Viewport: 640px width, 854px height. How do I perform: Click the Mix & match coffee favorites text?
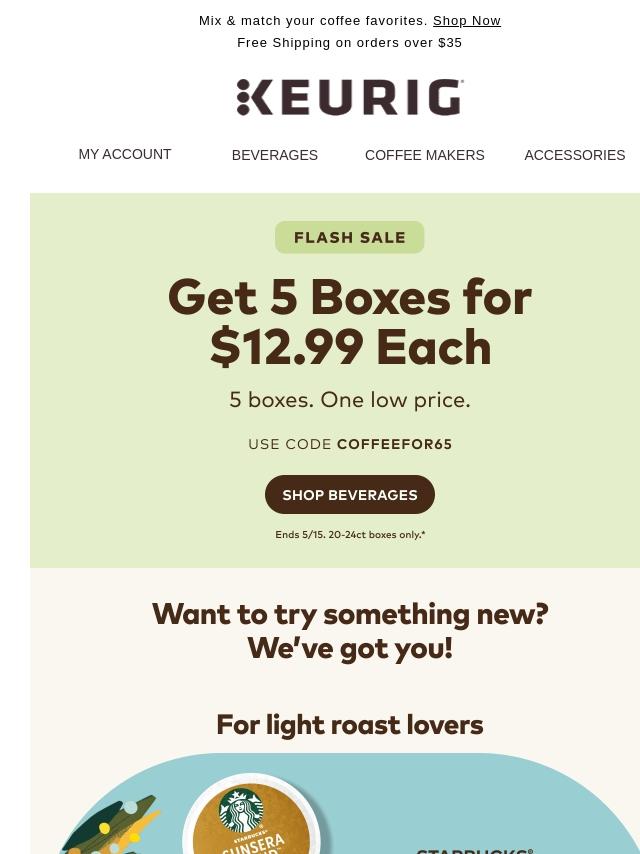313,21
